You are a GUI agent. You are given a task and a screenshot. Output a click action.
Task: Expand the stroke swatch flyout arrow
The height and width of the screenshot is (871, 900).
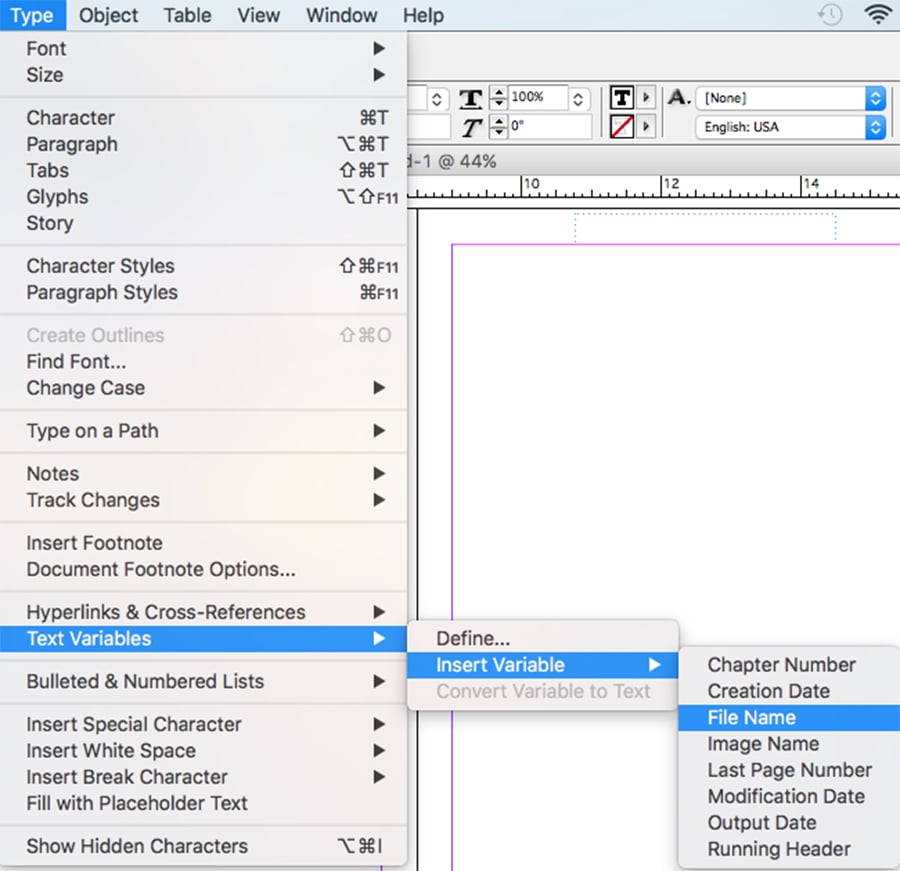(646, 127)
